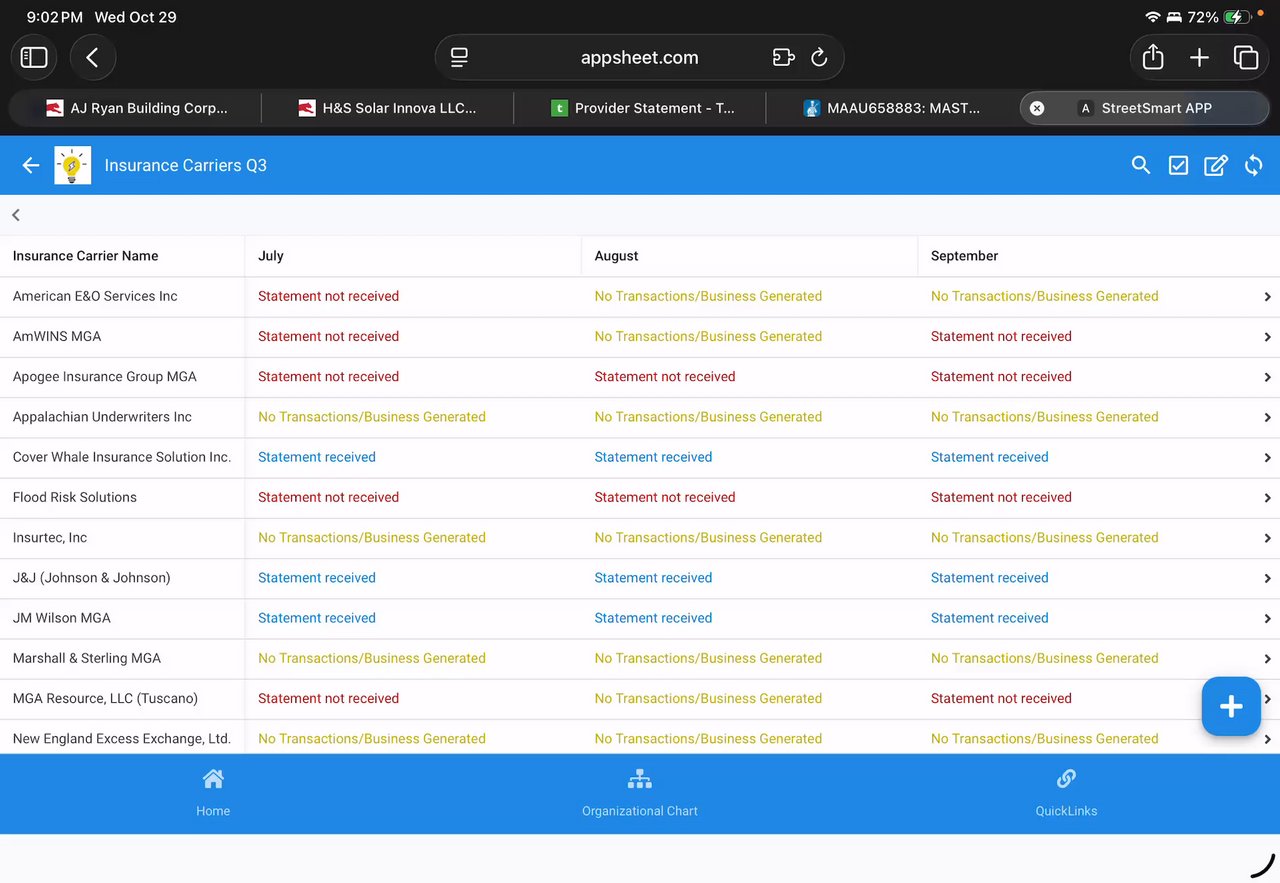Switch to the AJ Ryan Building Corp tab

pyautogui.click(x=137, y=108)
